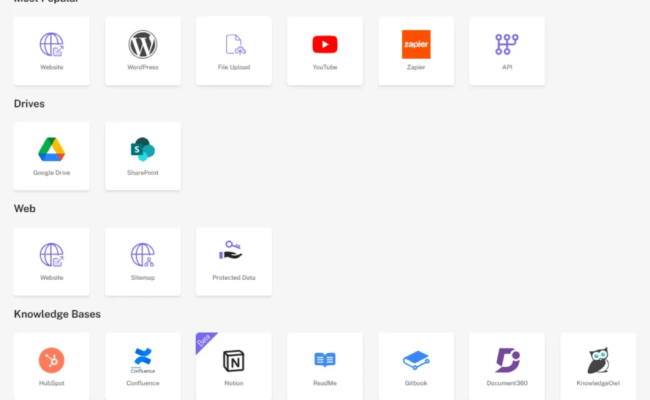This screenshot has width=650, height=400.
Task: Select the Notion beta integration
Action: pyautogui.click(x=234, y=366)
